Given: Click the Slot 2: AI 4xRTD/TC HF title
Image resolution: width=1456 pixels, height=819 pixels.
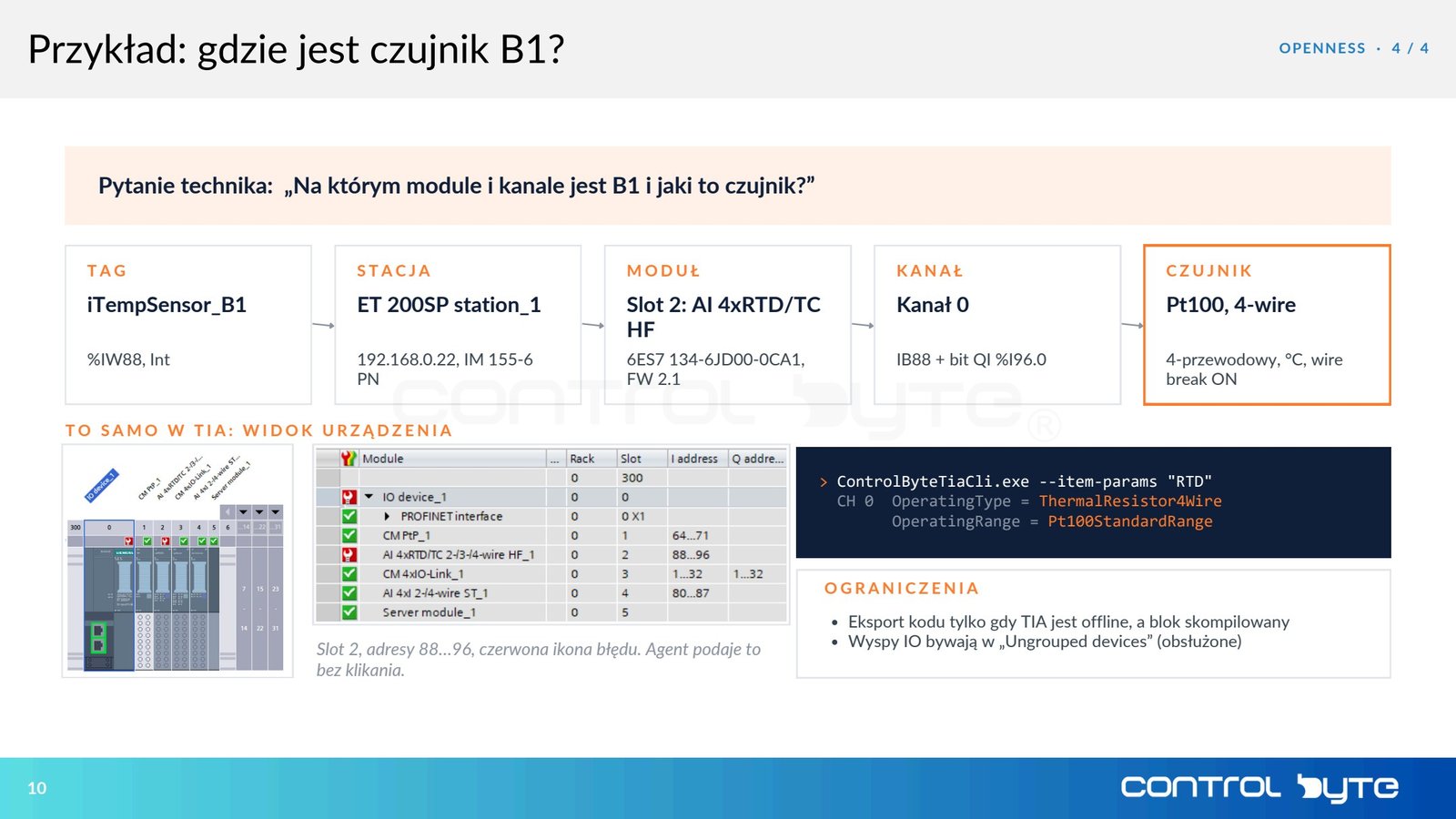Looking at the screenshot, I should pyautogui.click(x=723, y=317).
